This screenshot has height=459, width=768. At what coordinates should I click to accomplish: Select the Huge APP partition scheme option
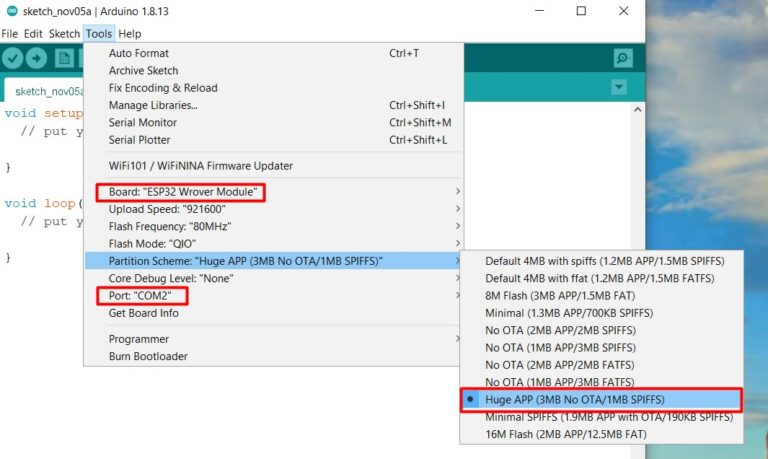[x=561, y=399]
